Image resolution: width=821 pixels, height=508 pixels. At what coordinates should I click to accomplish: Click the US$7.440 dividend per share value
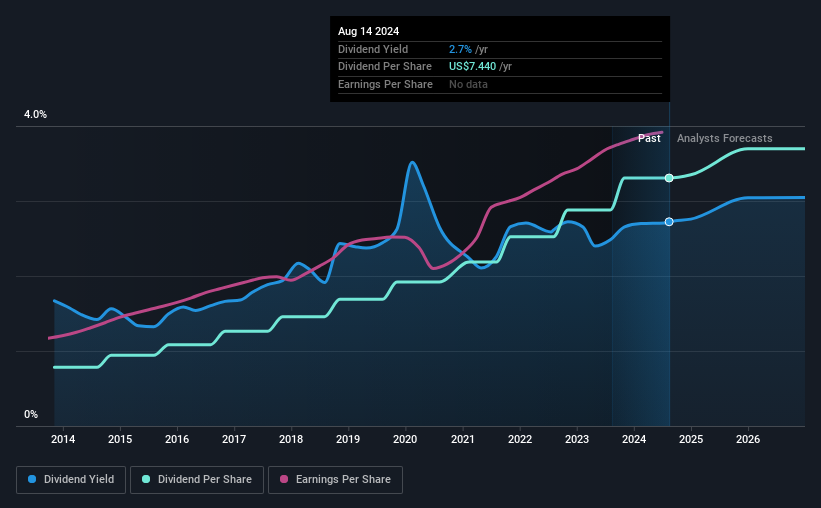click(x=472, y=67)
